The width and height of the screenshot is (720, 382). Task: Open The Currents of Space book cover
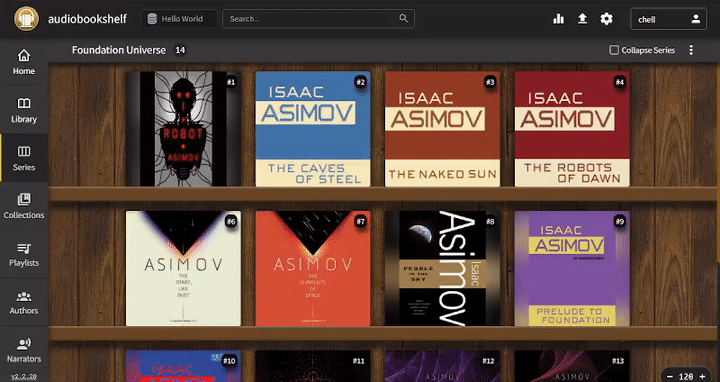point(313,269)
